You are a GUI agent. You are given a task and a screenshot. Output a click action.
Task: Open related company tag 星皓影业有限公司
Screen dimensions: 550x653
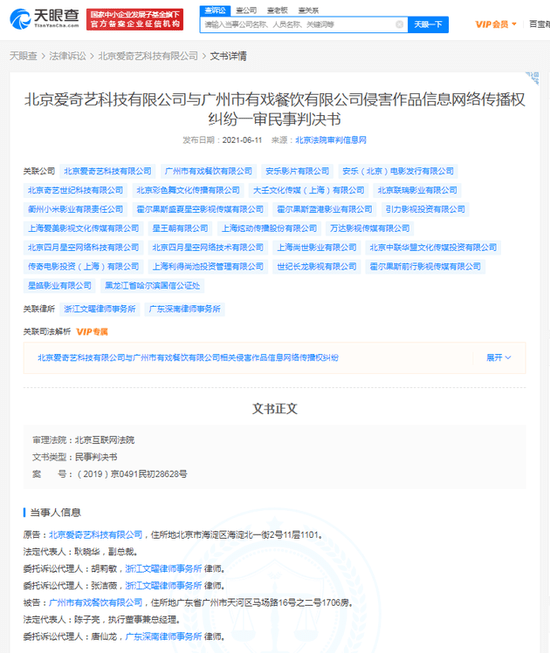click(60, 286)
